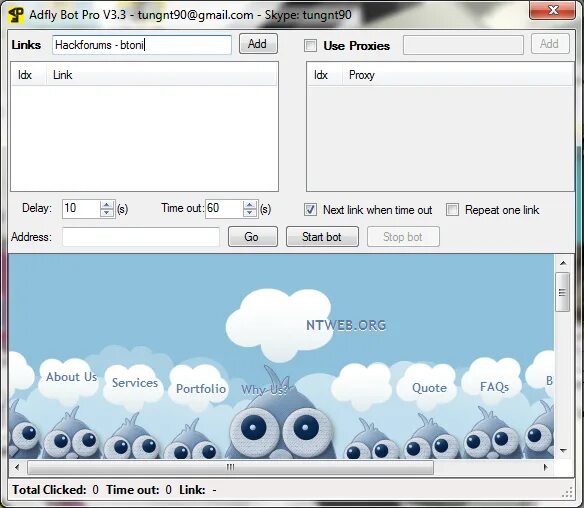Click the resize grip in status bar
Screen dimensions: 584x508
point(568,492)
